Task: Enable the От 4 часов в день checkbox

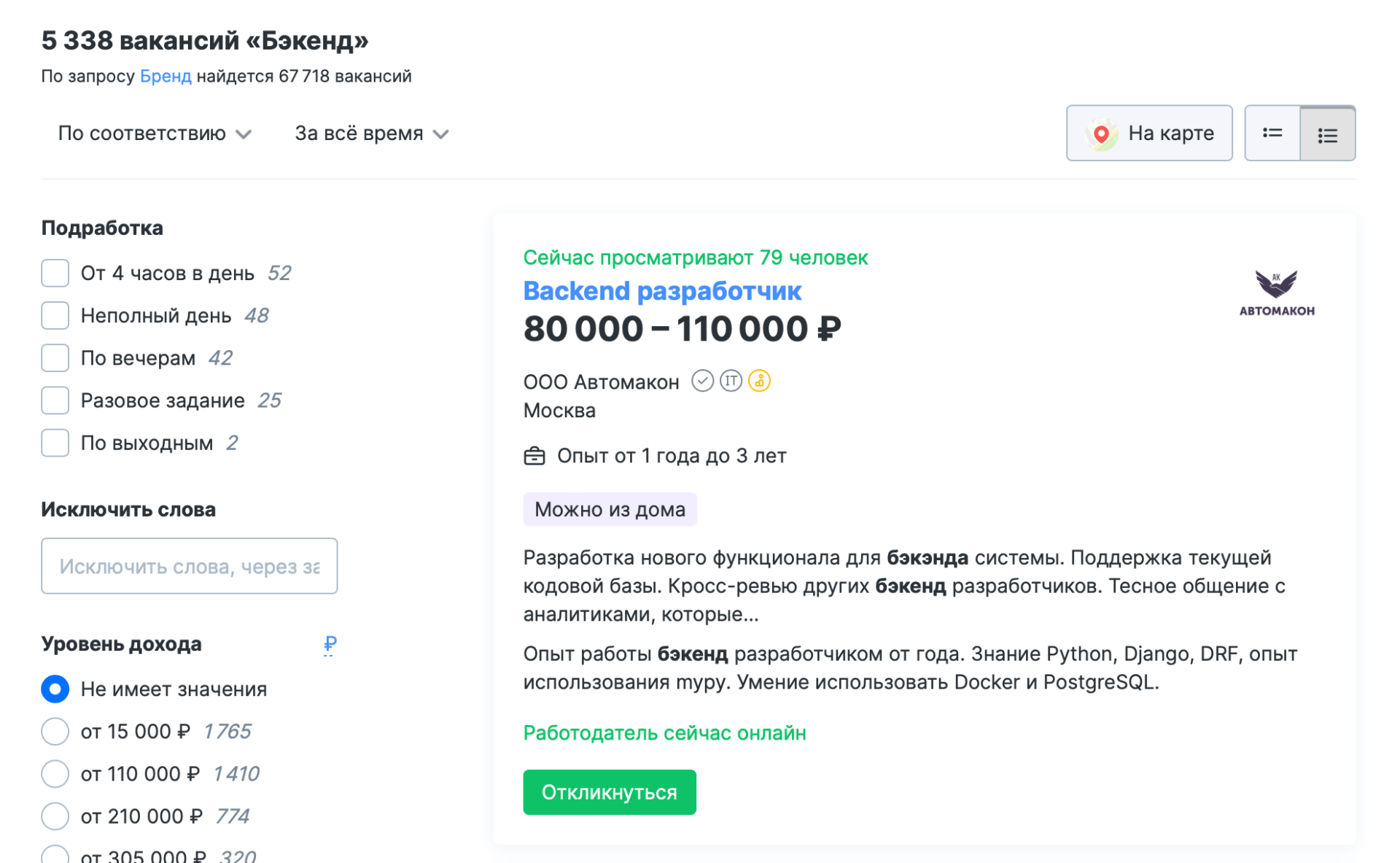Action: pyautogui.click(x=55, y=273)
